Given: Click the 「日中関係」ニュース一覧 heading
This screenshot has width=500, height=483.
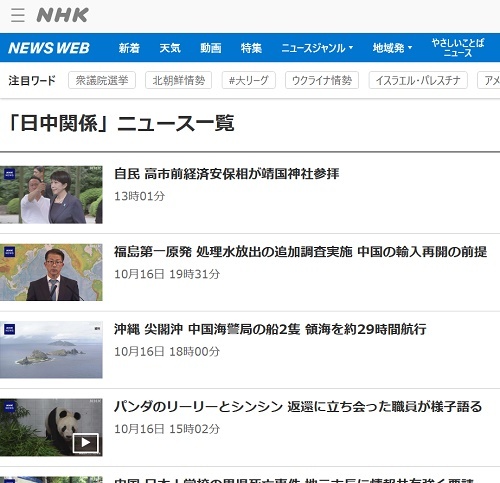Looking at the screenshot, I should click(121, 123).
